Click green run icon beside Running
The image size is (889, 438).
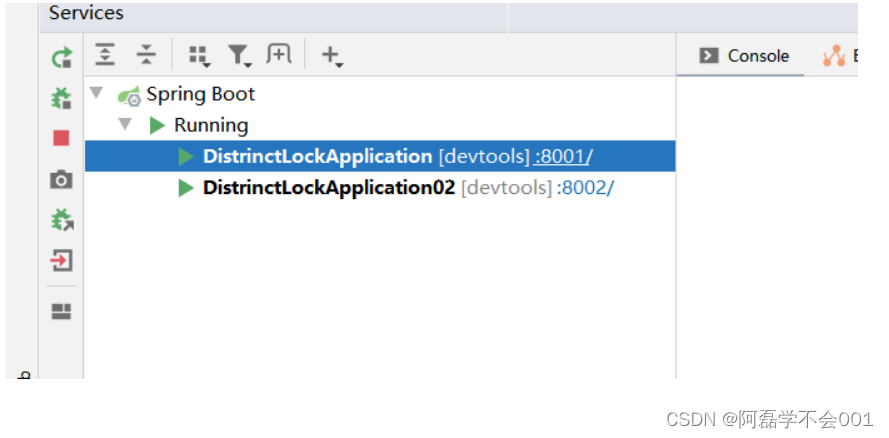point(157,125)
